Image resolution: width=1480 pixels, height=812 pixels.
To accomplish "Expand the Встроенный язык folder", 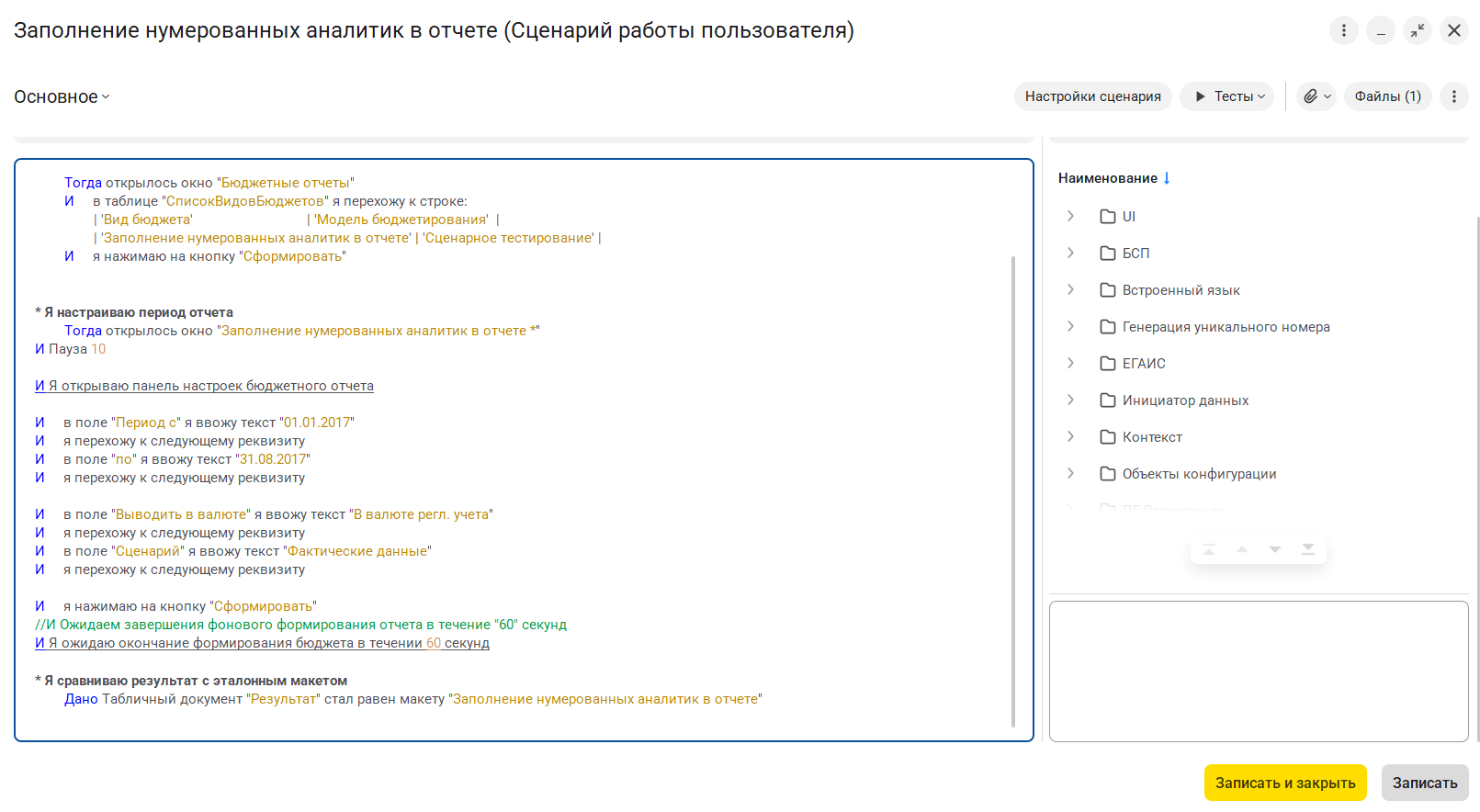I will pyautogui.click(x=1070, y=289).
